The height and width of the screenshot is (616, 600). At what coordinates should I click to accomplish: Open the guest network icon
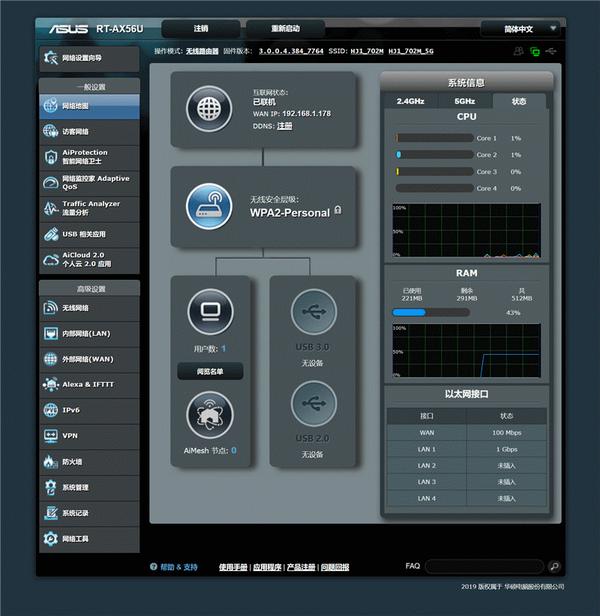click(51, 131)
